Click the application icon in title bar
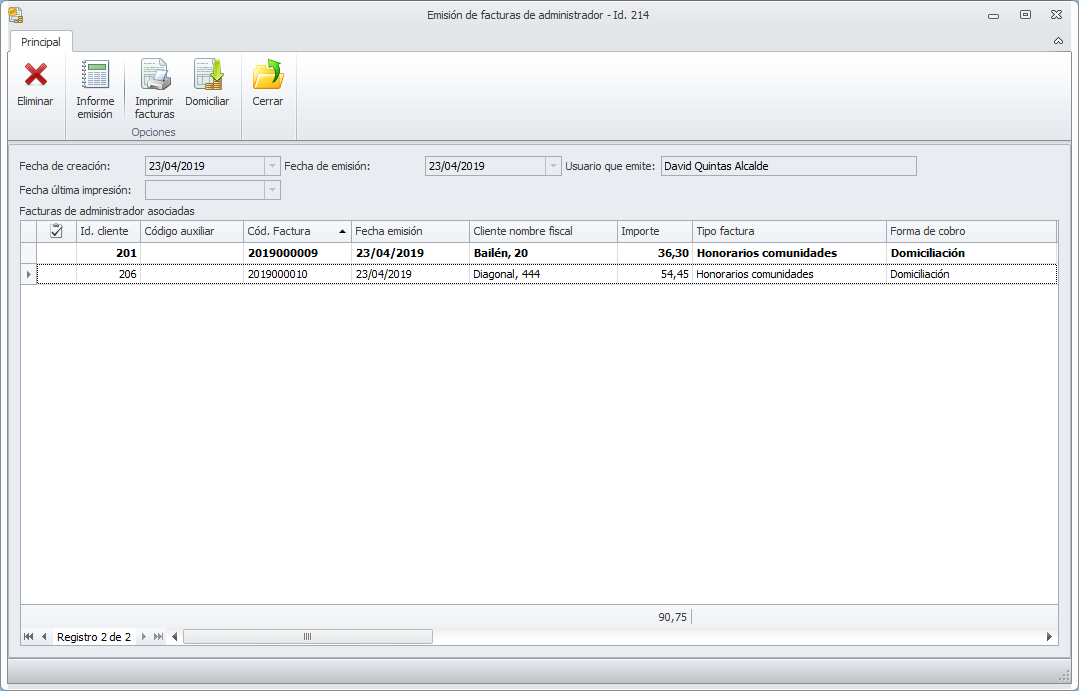The width and height of the screenshot is (1079, 691). [15, 14]
